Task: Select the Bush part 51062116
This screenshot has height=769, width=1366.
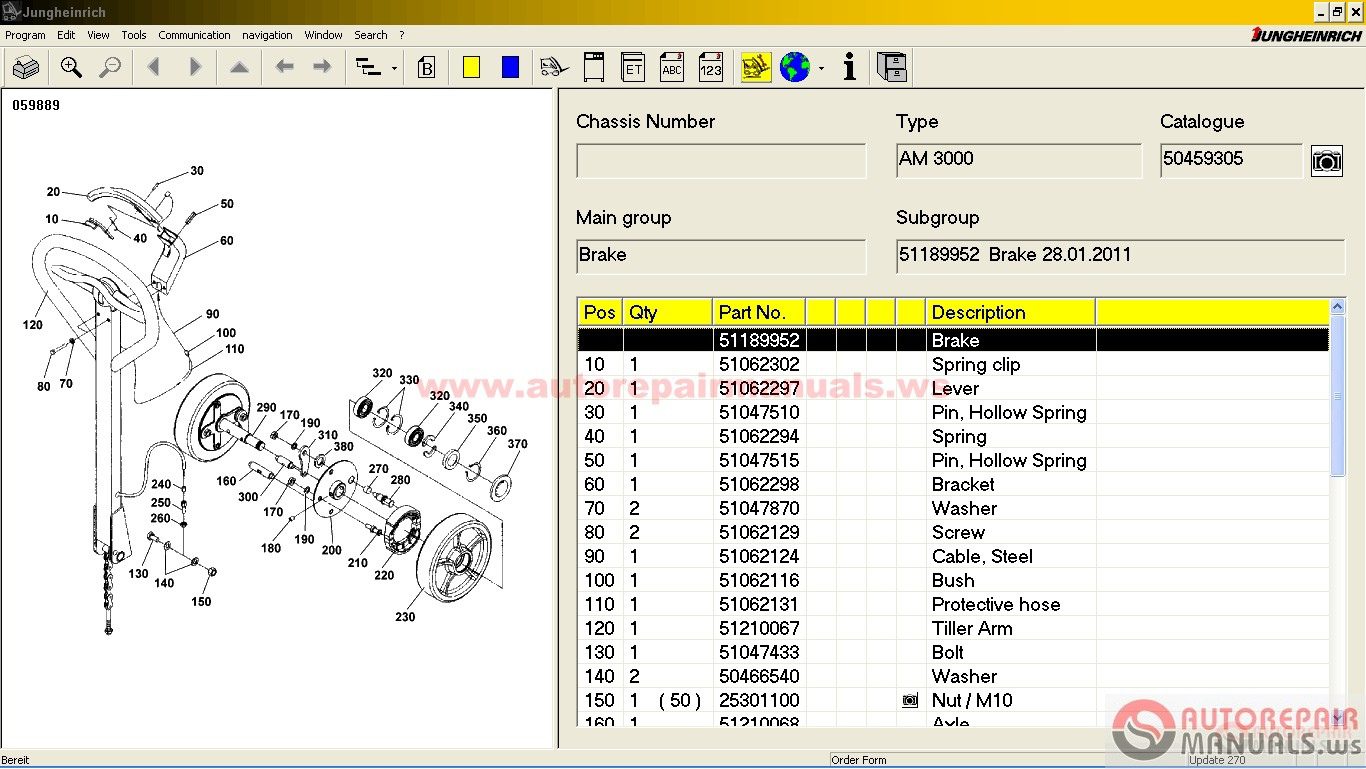Action: (x=759, y=580)
